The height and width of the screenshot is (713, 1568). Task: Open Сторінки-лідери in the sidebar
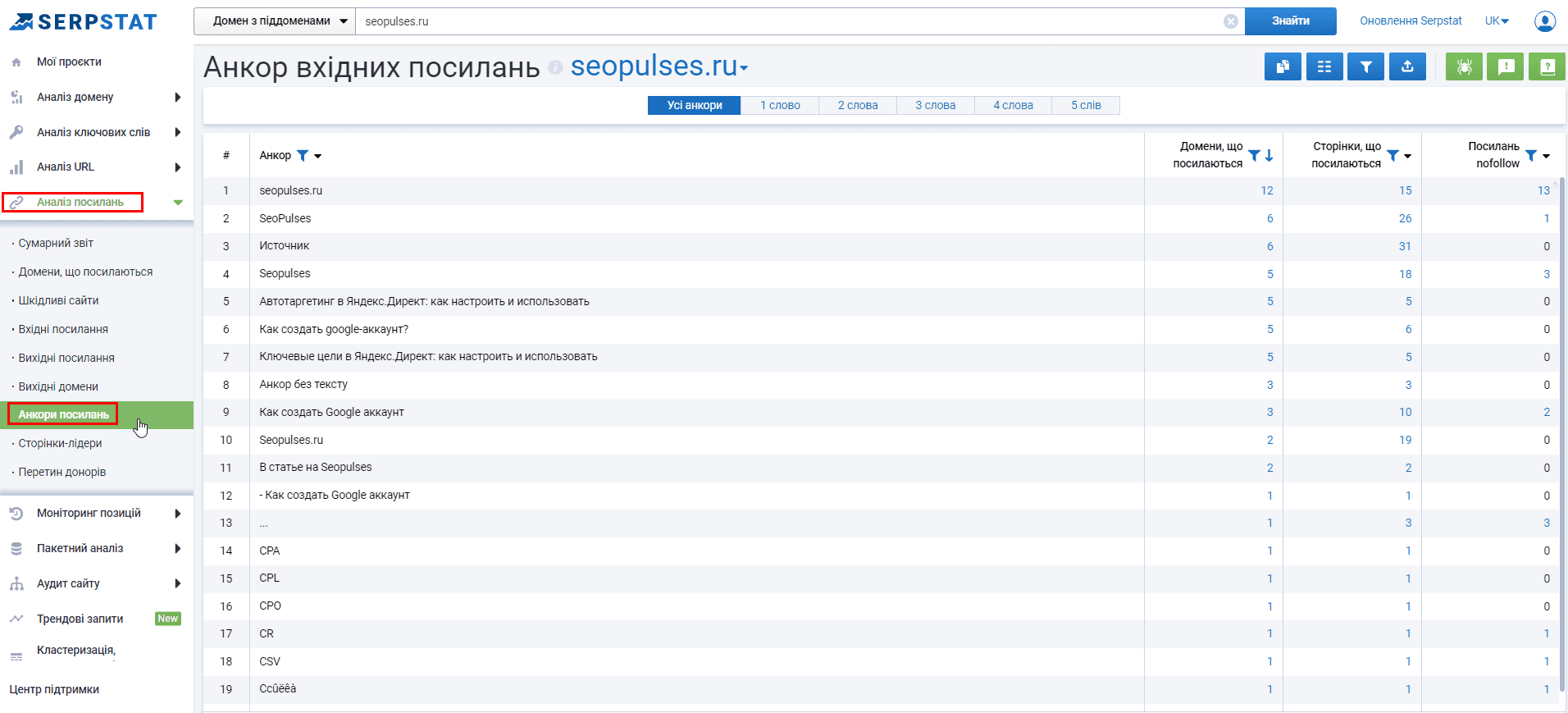[x=61, y=443]
